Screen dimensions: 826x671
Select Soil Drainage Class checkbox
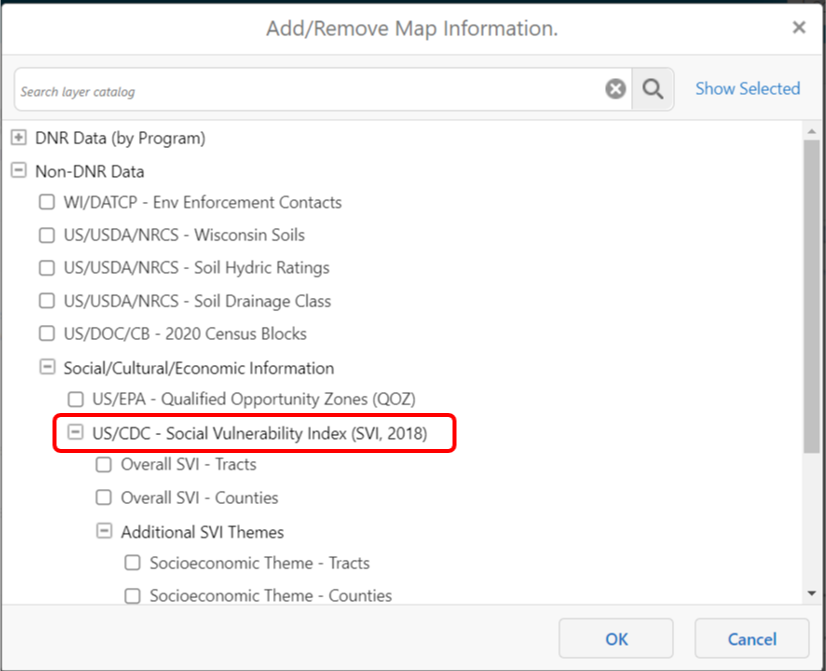coord(47,300)
